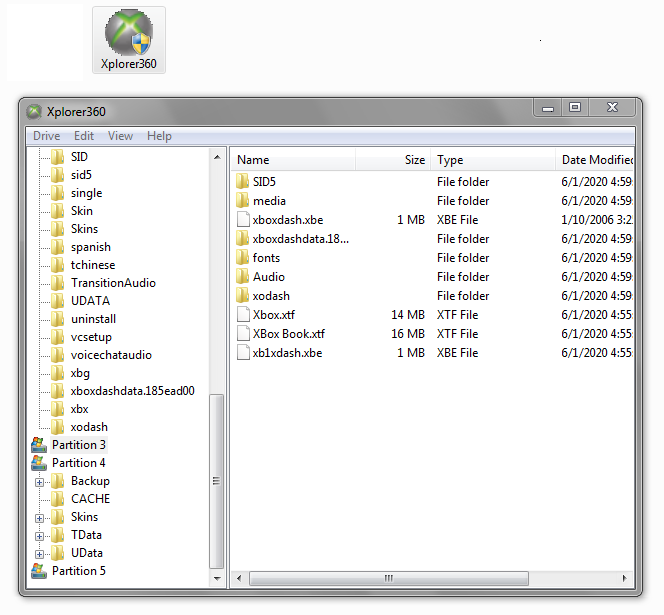Maximize the Xplorer360 window

(575, 108)
